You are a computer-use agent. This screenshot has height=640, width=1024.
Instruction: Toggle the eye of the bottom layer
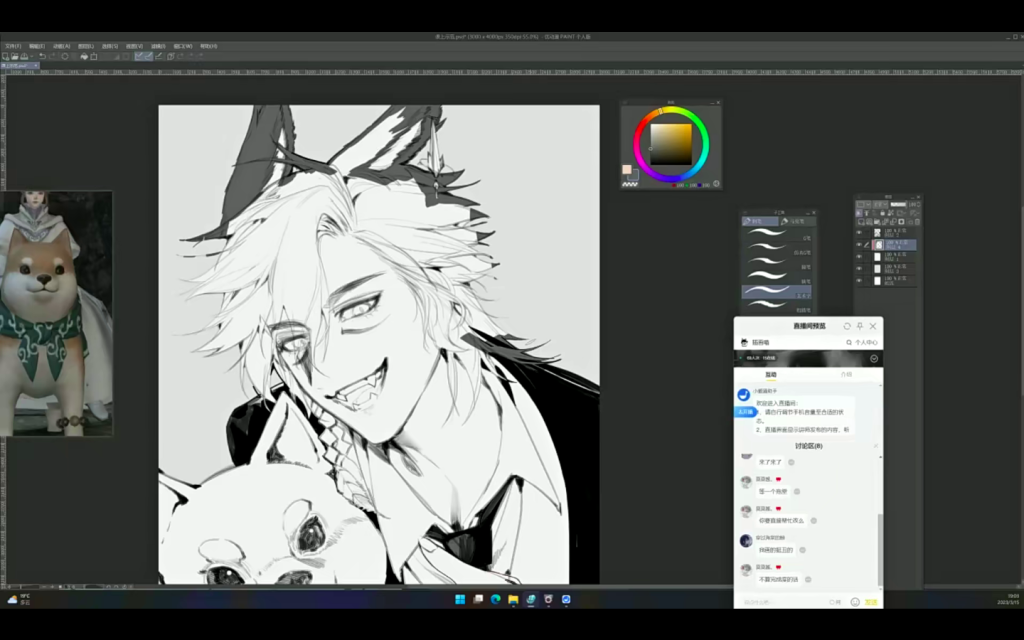click(x=859, y=281)
